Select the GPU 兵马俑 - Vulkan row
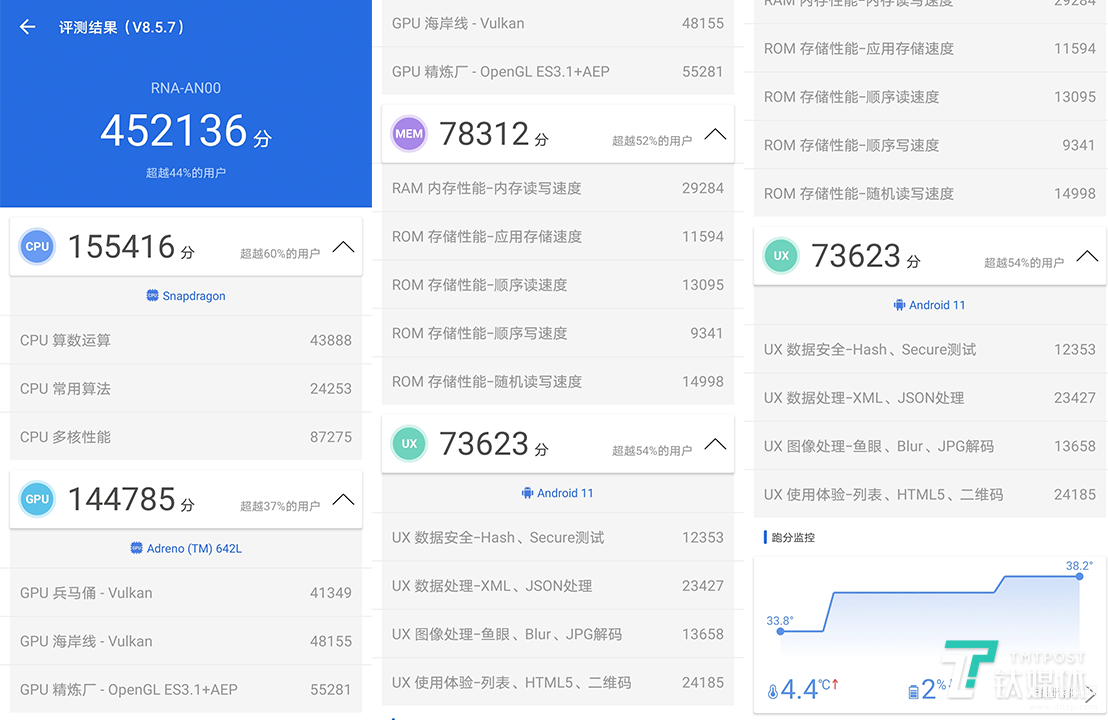The height and width of the screenshot is (720, 1108). (x=186, y=593)
